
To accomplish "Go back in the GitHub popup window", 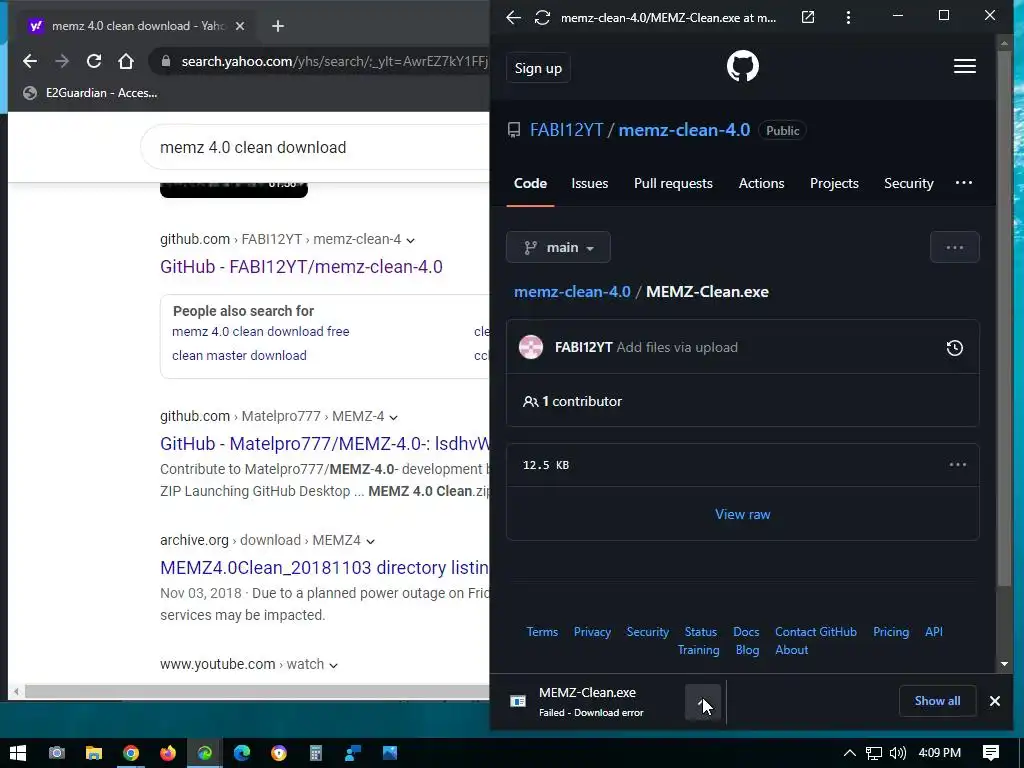I will pos(514,18).
